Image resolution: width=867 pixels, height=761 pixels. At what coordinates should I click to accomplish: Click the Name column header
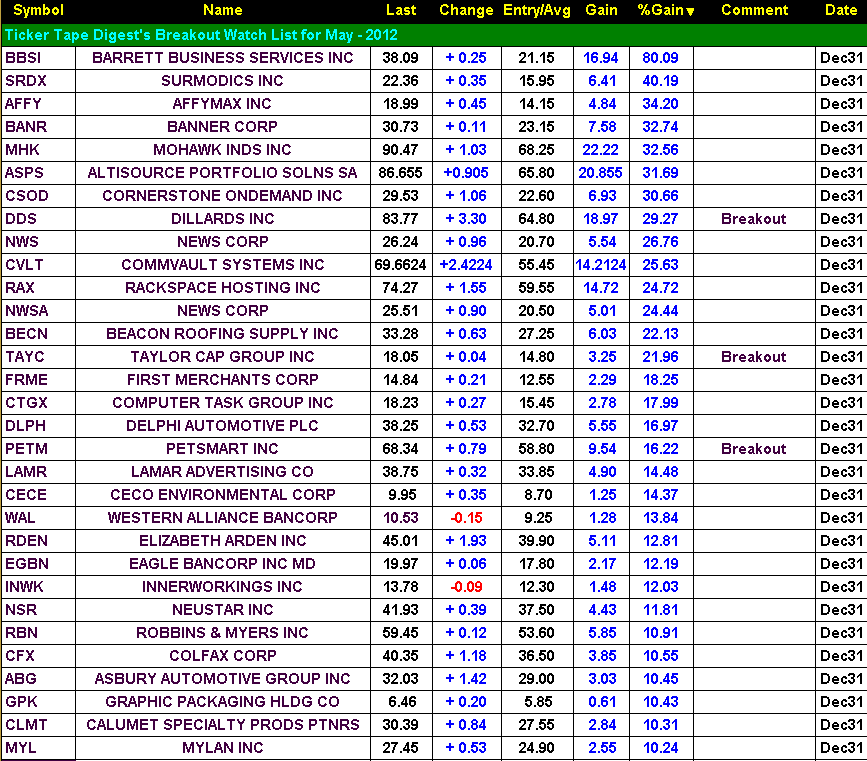click(x=222, y=10)
